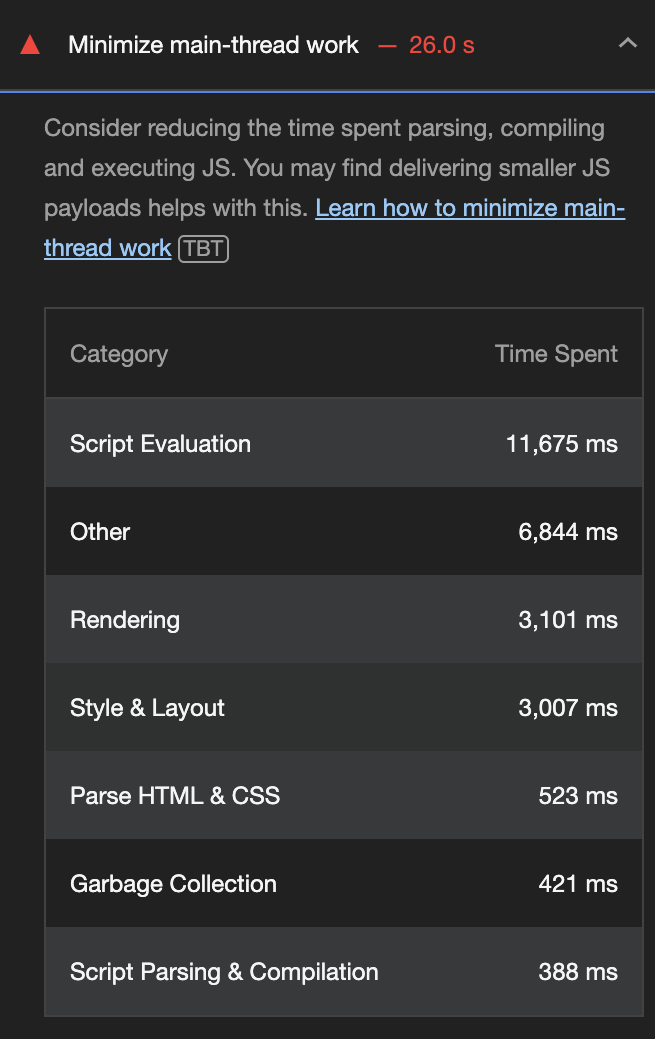Select the Other category label
Viewport: 655px width, 1039px height.
pyautogui.click(x=100, y=532)
